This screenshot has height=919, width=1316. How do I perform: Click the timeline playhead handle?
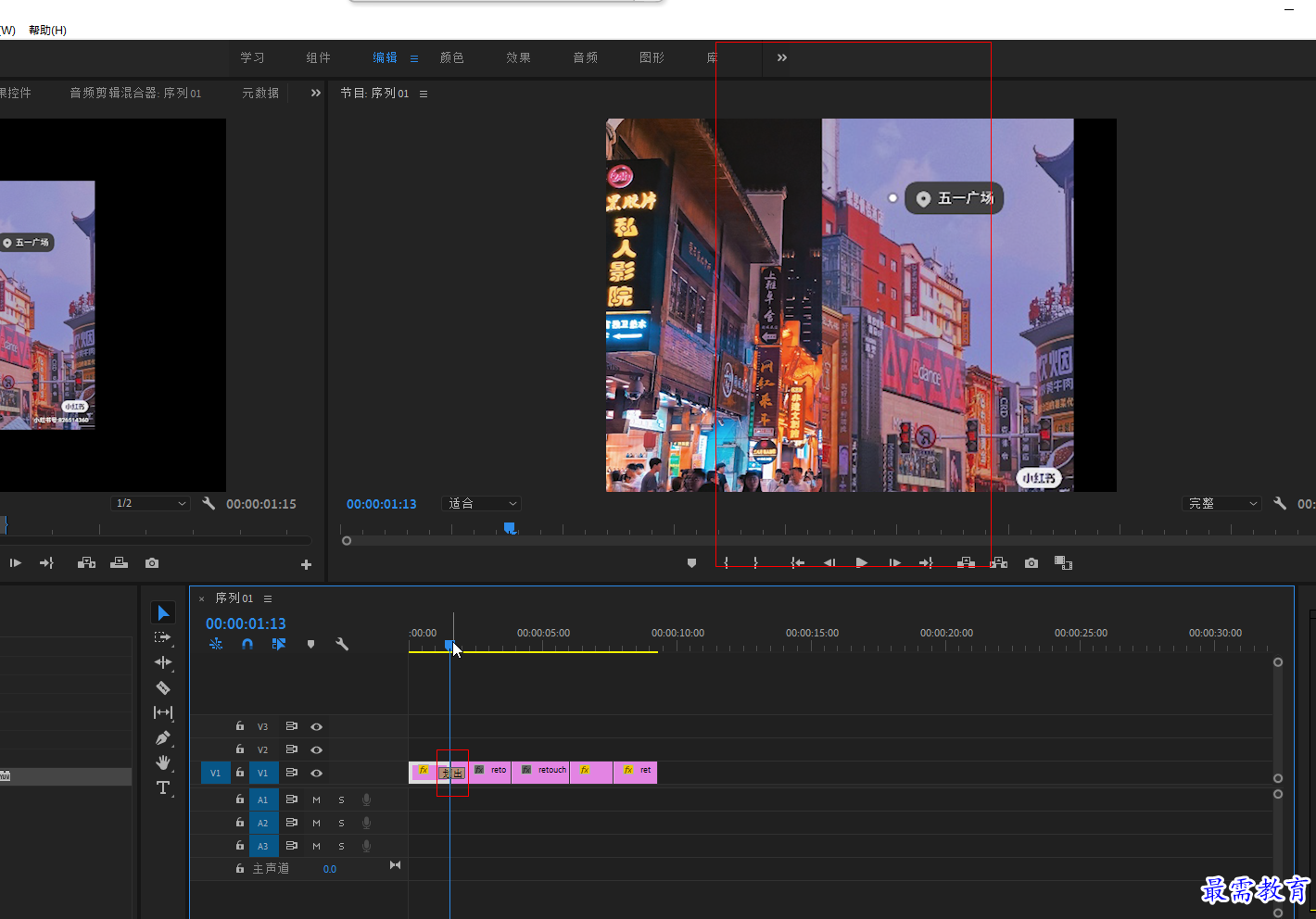(449, 645)
